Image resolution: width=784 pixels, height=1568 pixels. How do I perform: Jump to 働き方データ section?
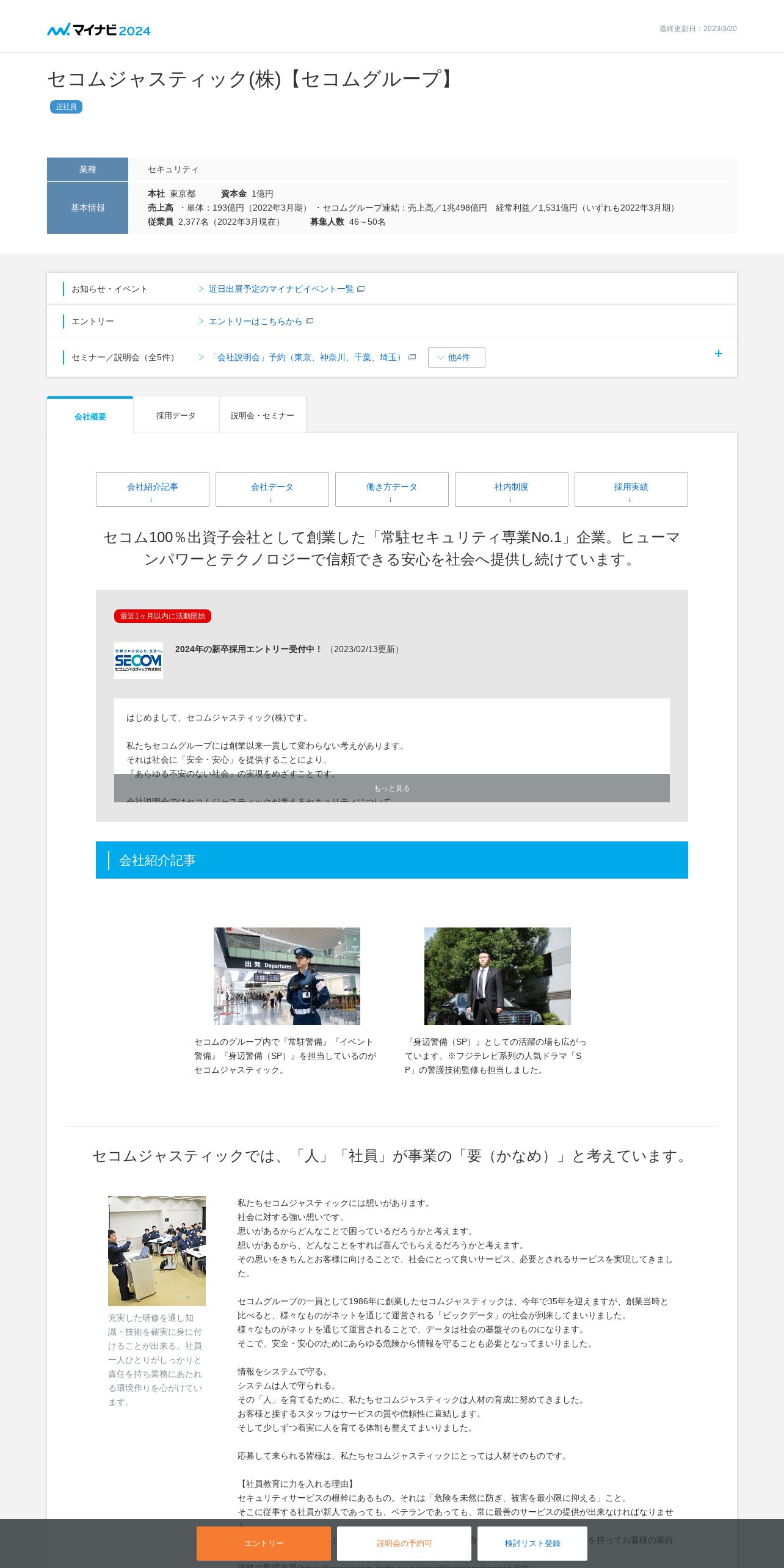click(x=392, y=489)
